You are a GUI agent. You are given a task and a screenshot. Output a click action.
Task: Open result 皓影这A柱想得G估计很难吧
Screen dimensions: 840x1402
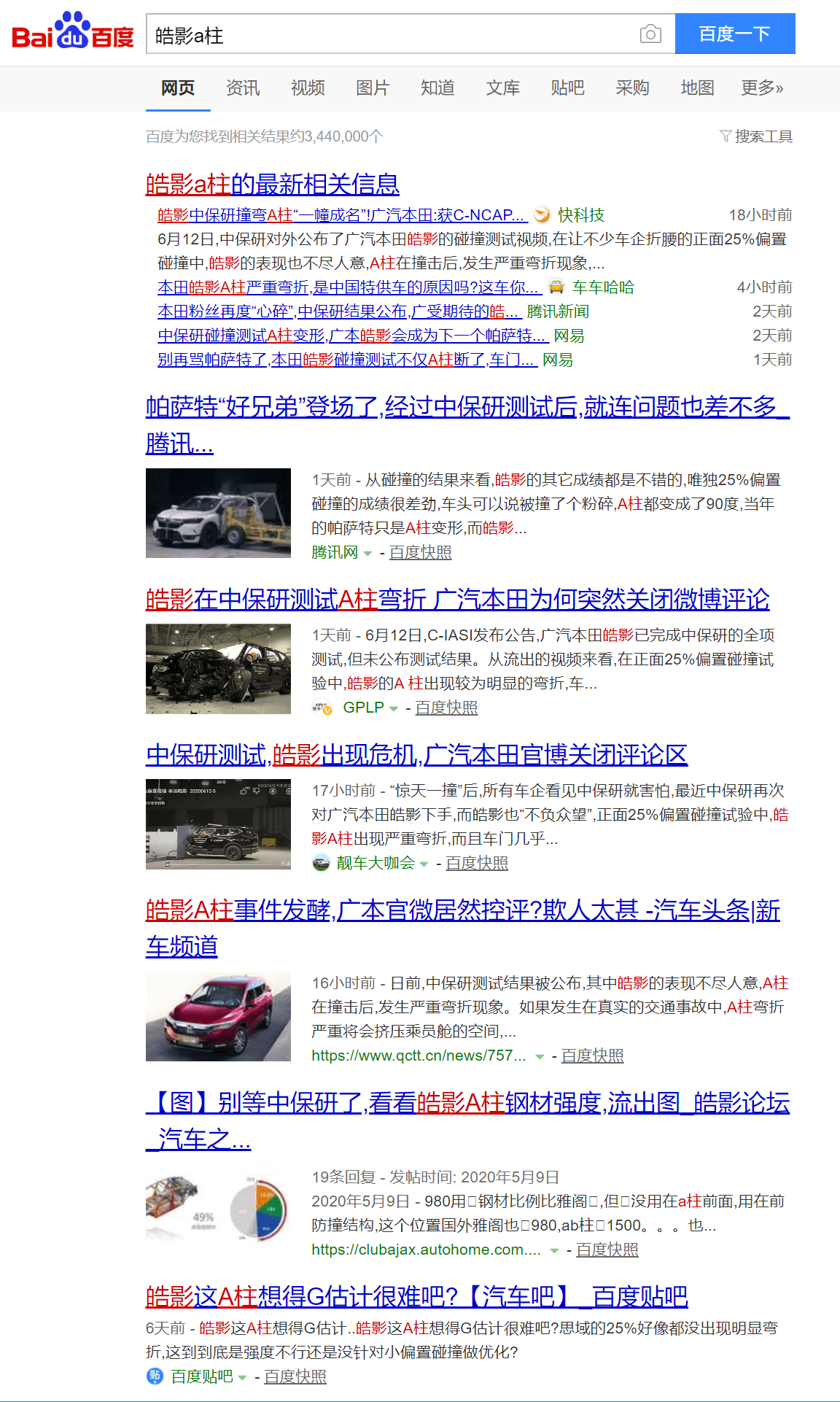[417, 1296]
